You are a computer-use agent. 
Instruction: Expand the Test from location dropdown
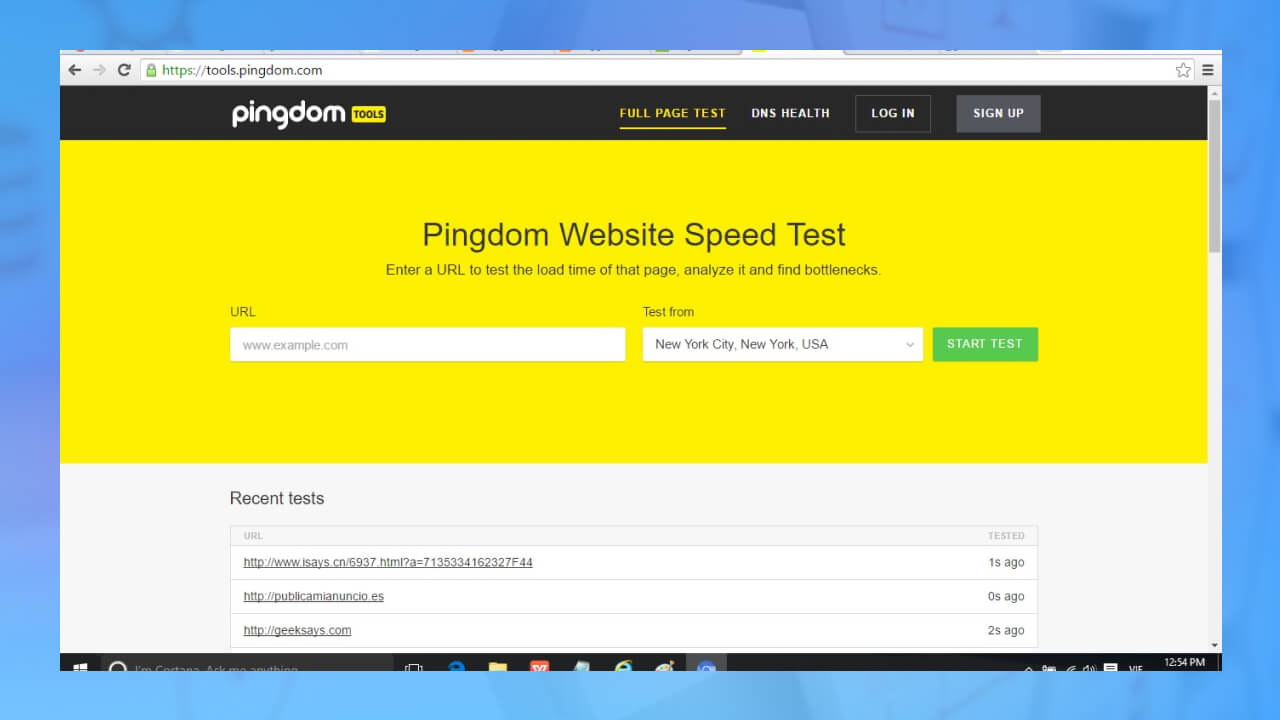(x=782, y=344)
